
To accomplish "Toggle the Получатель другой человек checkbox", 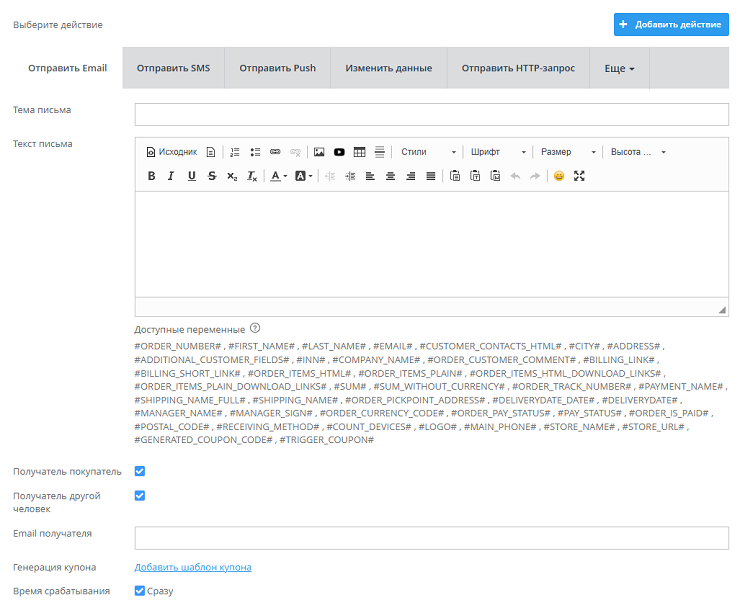I will point(140,495).
